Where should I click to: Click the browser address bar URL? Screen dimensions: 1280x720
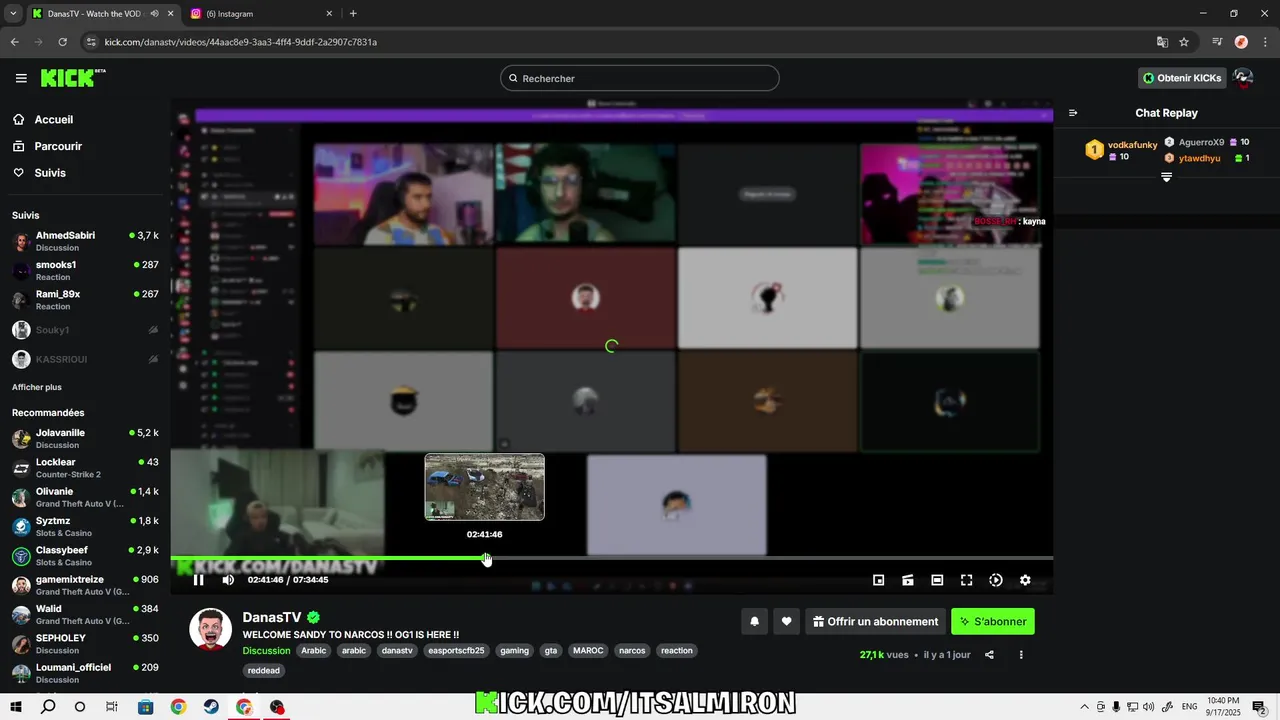point(240,42)
